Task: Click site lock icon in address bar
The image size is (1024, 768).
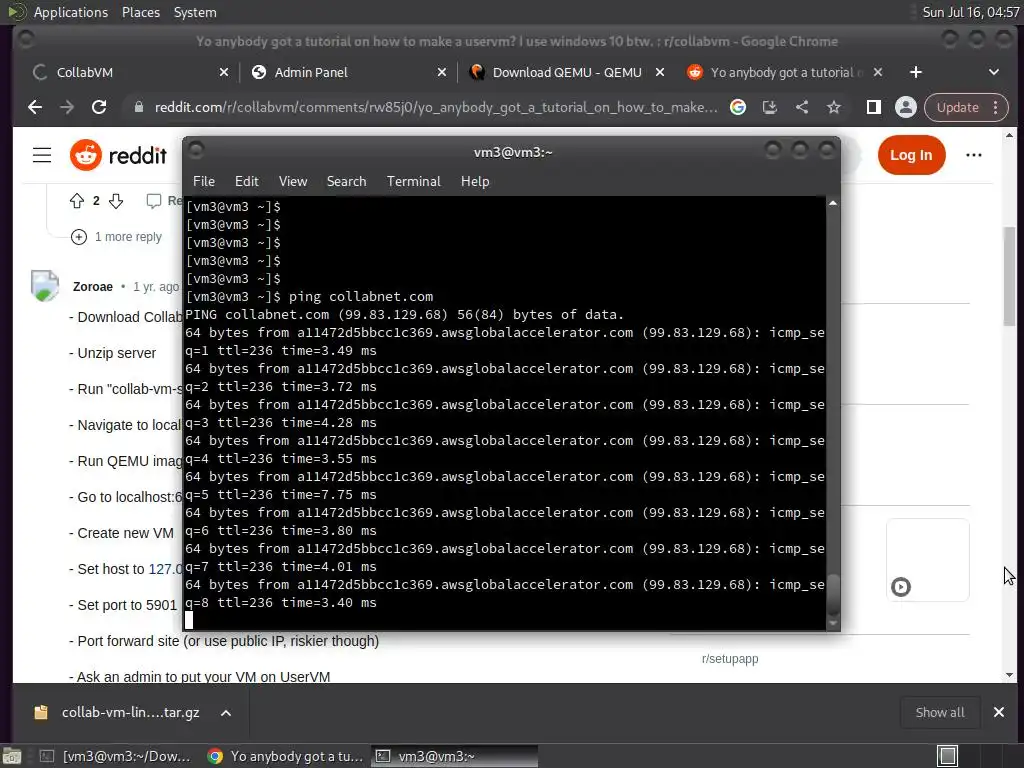Action: click(138, 107)
